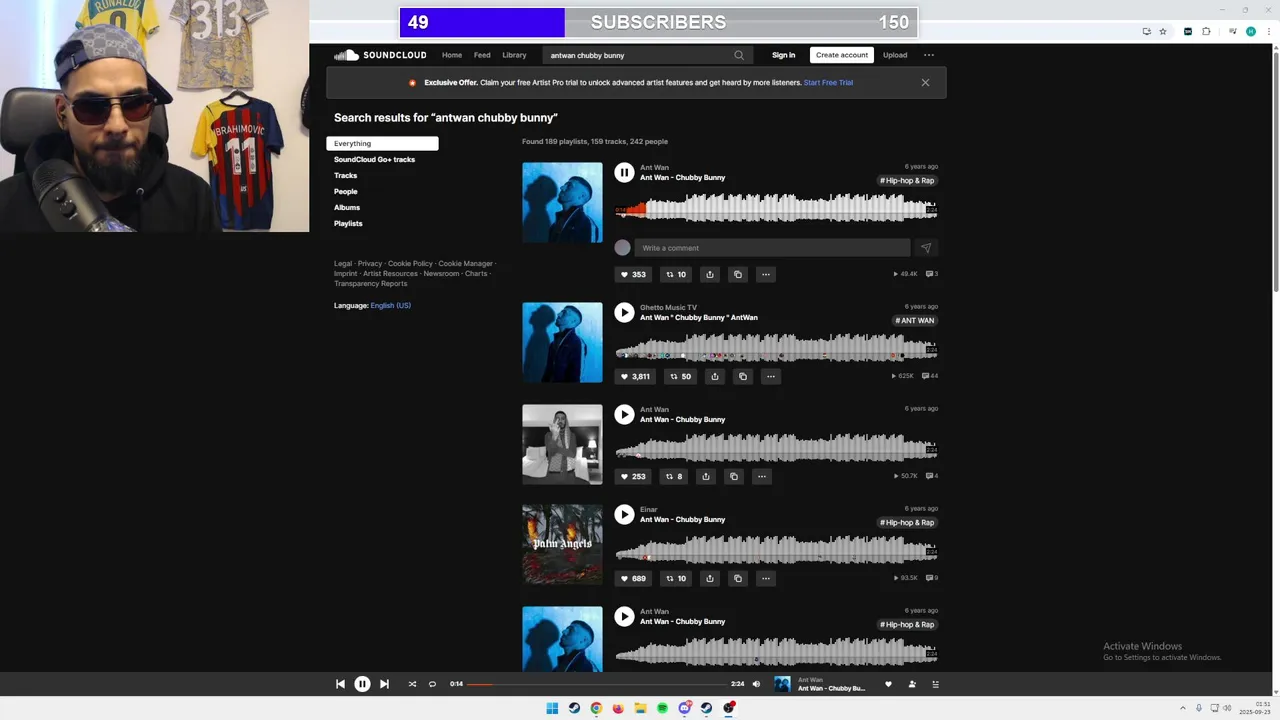The image size is (1280, 720).
Task: Click the Write a comment field
Action: (773, 248)
